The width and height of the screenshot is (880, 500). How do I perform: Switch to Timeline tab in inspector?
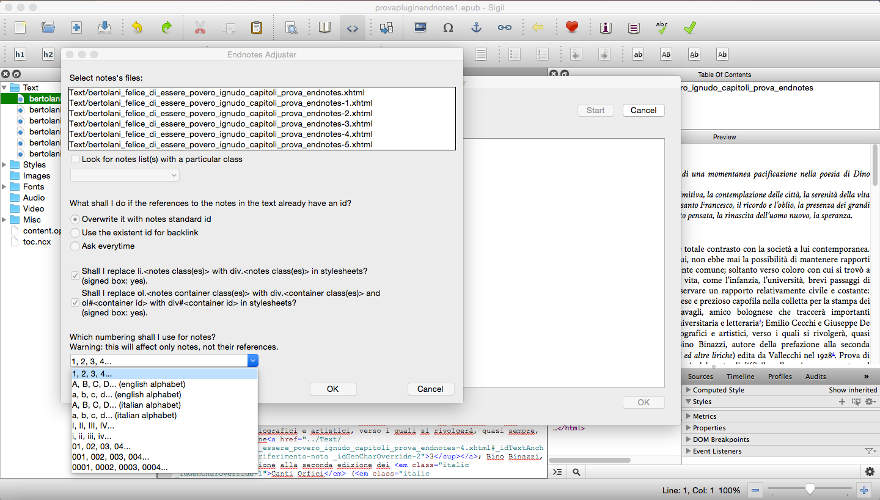[x=740, y=377]
